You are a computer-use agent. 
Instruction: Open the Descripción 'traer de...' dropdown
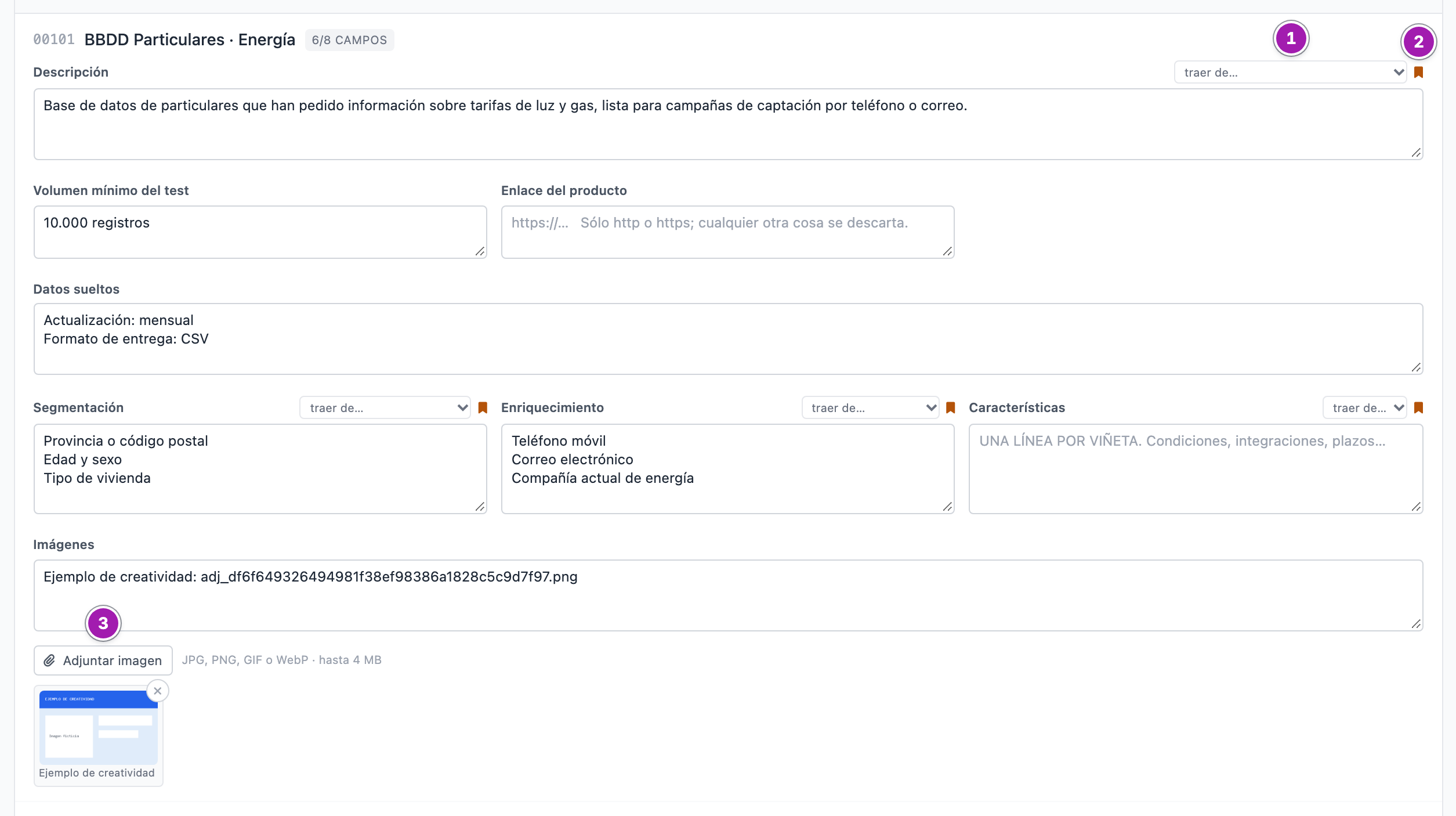1290,73
